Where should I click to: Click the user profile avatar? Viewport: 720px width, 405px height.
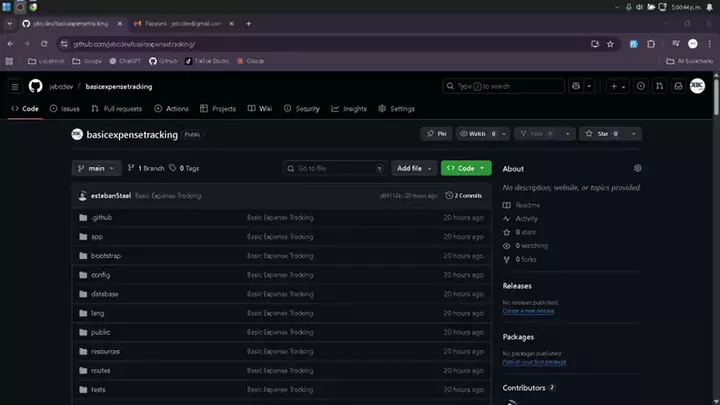point(697,86)
